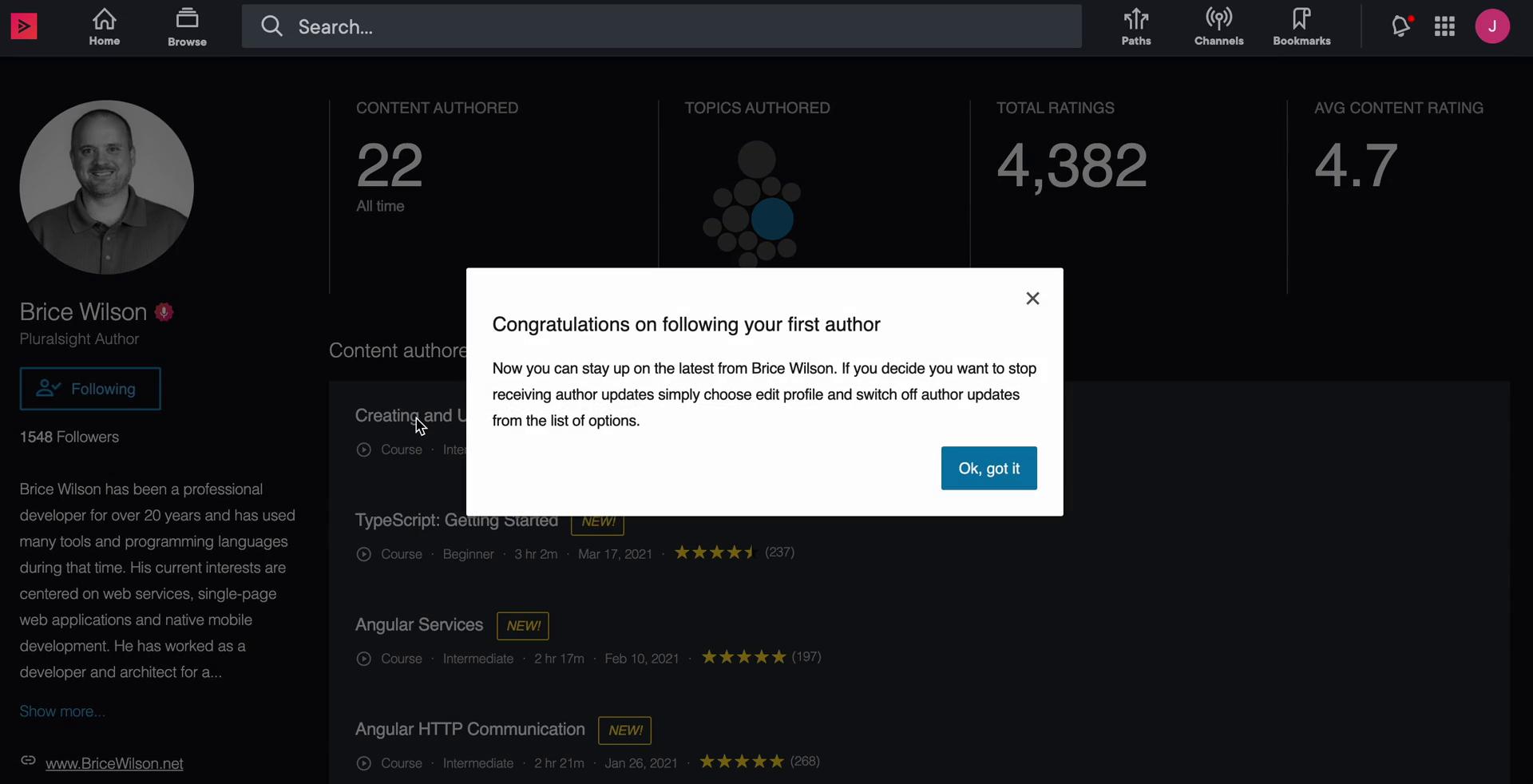Click the 4,382 total ratings value
The image size is (1533, 784).
[x=1072, y=166]
